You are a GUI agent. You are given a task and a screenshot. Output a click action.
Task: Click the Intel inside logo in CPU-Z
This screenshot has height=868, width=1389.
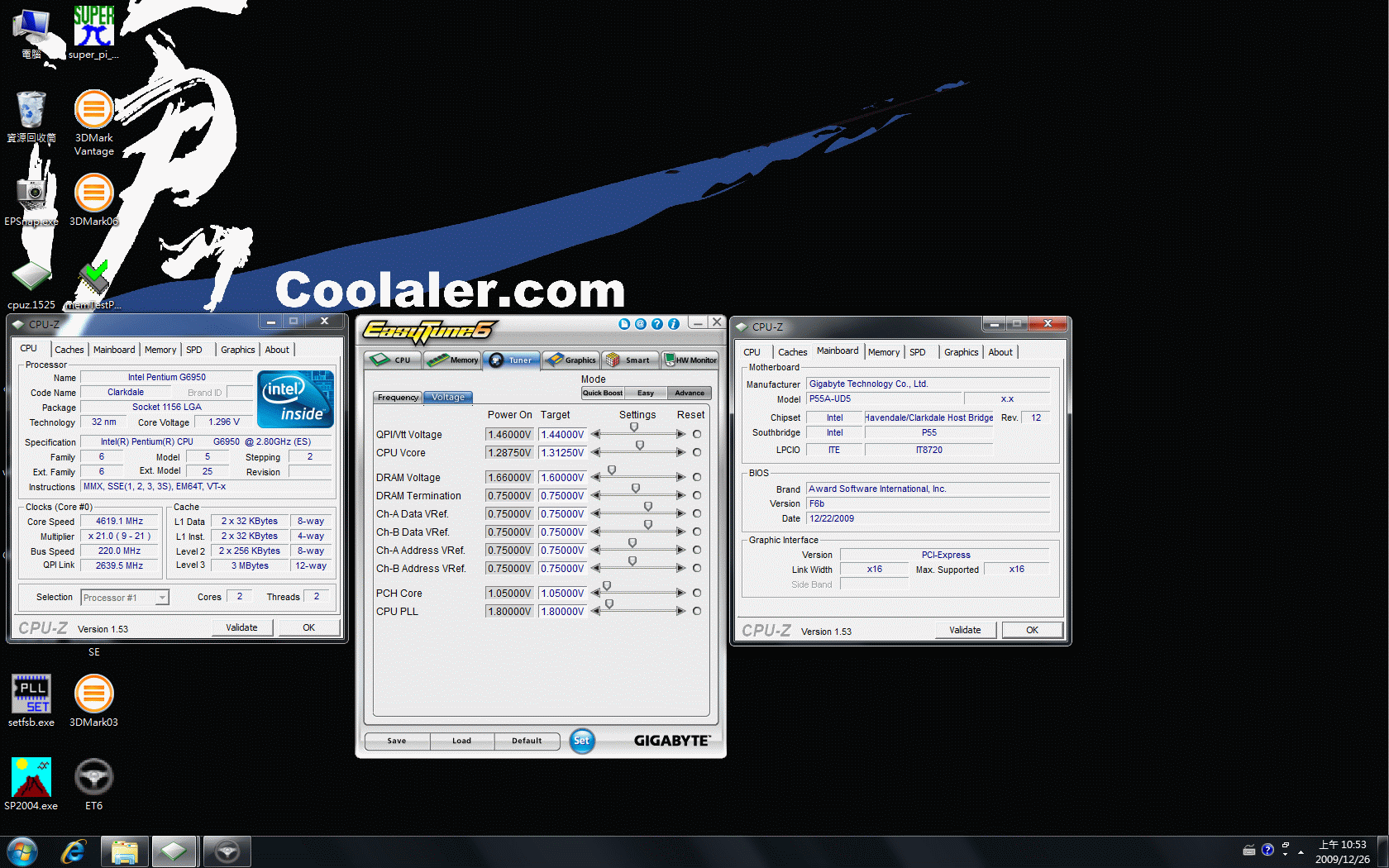[295, 398]
